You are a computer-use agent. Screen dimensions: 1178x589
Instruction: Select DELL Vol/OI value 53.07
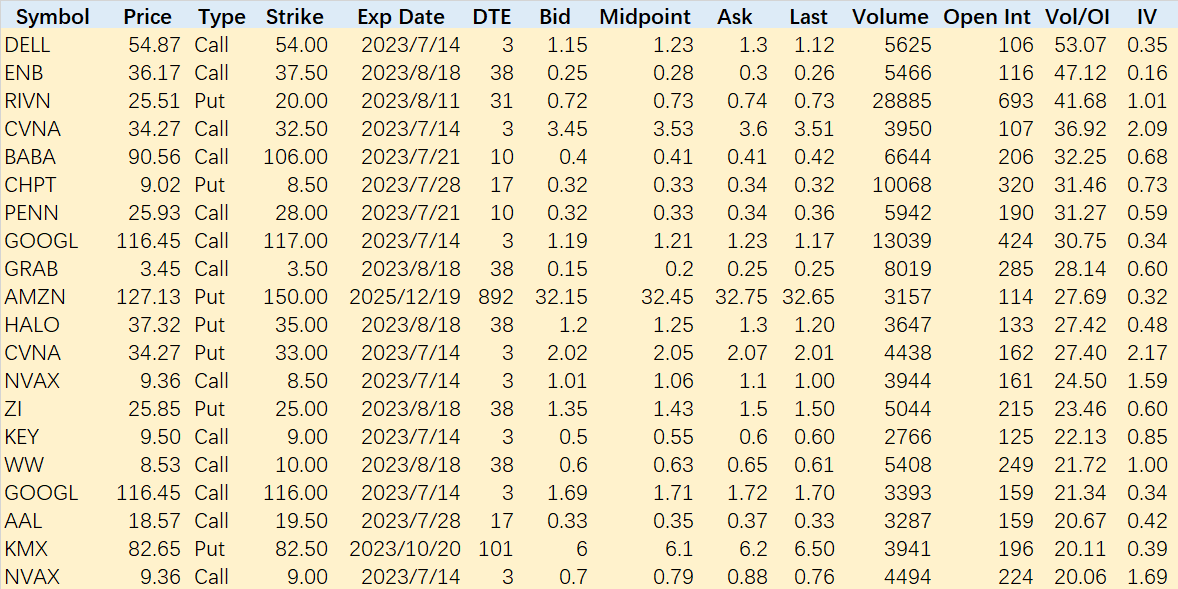pos(1080,45)
